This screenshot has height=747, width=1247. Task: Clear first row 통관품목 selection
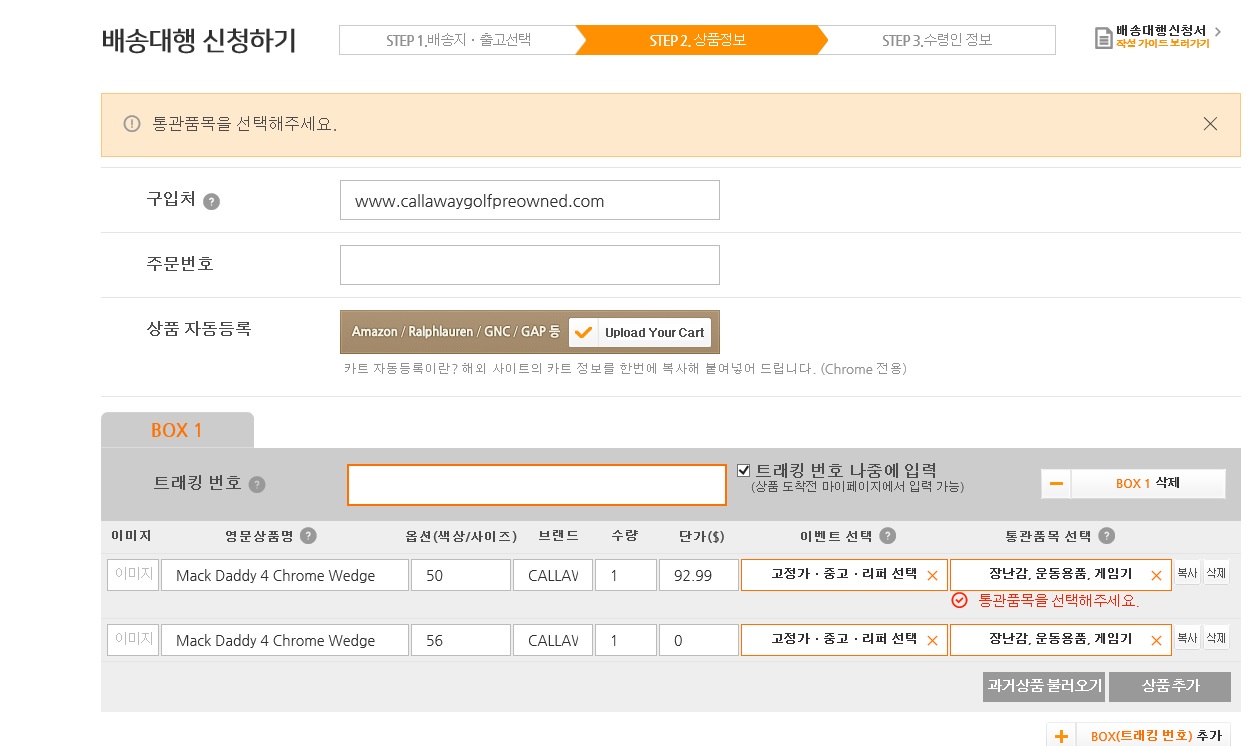coord(1156,576)
